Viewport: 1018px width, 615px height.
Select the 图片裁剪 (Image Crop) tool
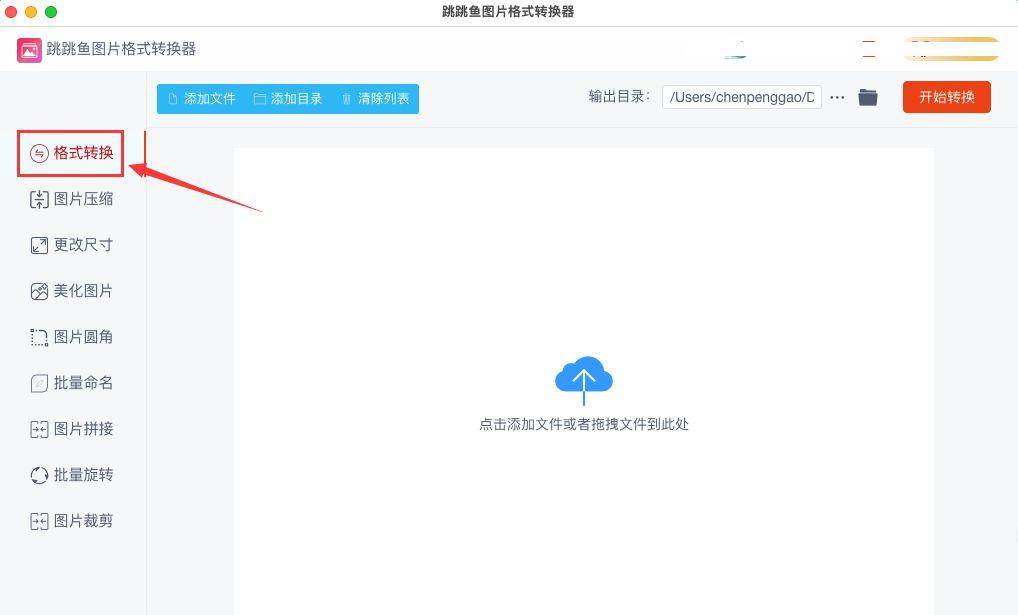70,521
